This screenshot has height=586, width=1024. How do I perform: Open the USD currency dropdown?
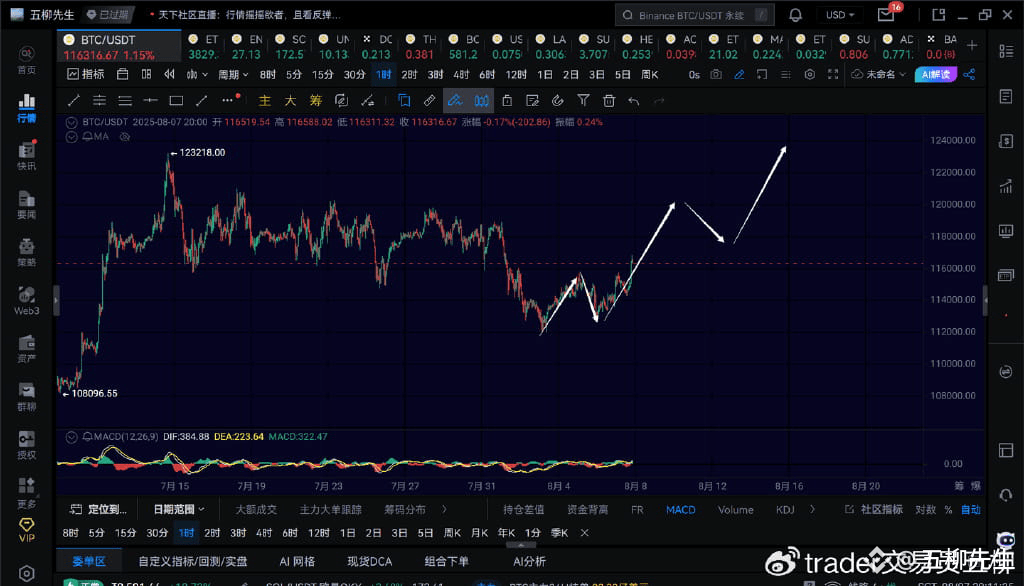pyautogui.click(x=840, y=14)
